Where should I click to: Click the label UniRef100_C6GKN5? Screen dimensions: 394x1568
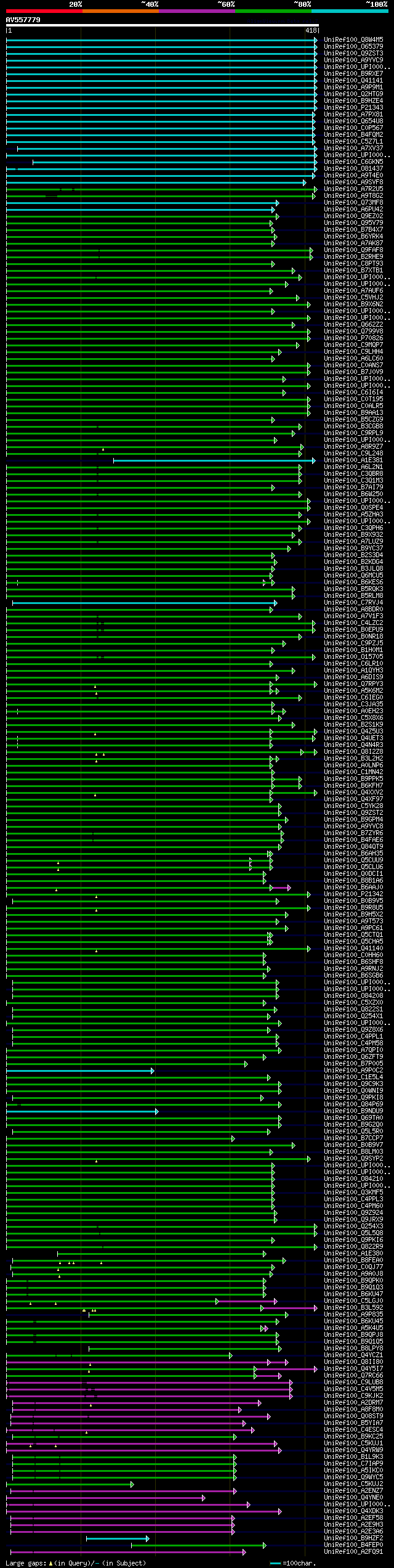pos(353,161)
